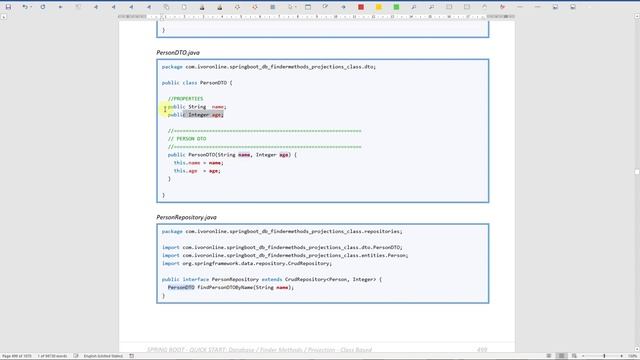Click the proofing icon beside word count
The height and width of the screenshot is (360, 640).
click(76, 356)
